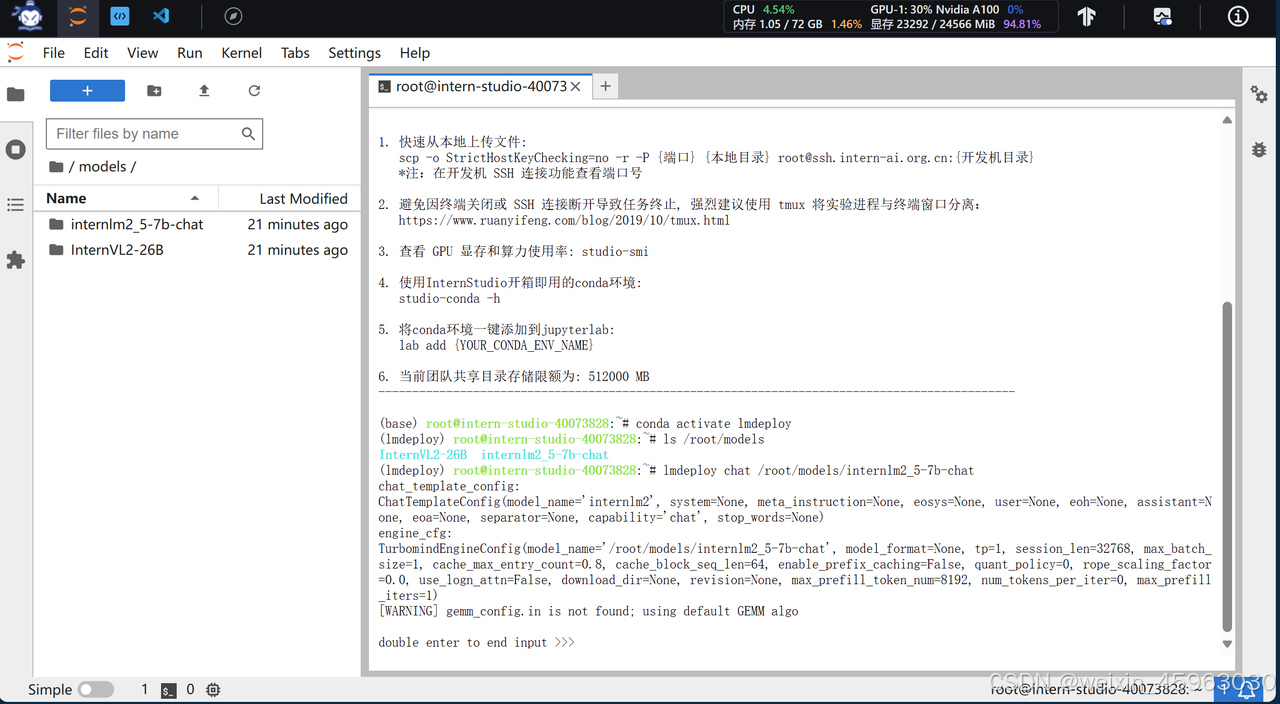
Task: Close the root@intern-studio terminal tab
Action: [576, 87]
